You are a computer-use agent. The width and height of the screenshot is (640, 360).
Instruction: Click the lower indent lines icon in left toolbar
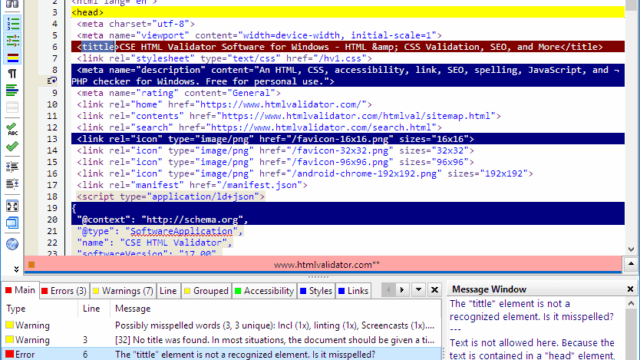[12, 184]
